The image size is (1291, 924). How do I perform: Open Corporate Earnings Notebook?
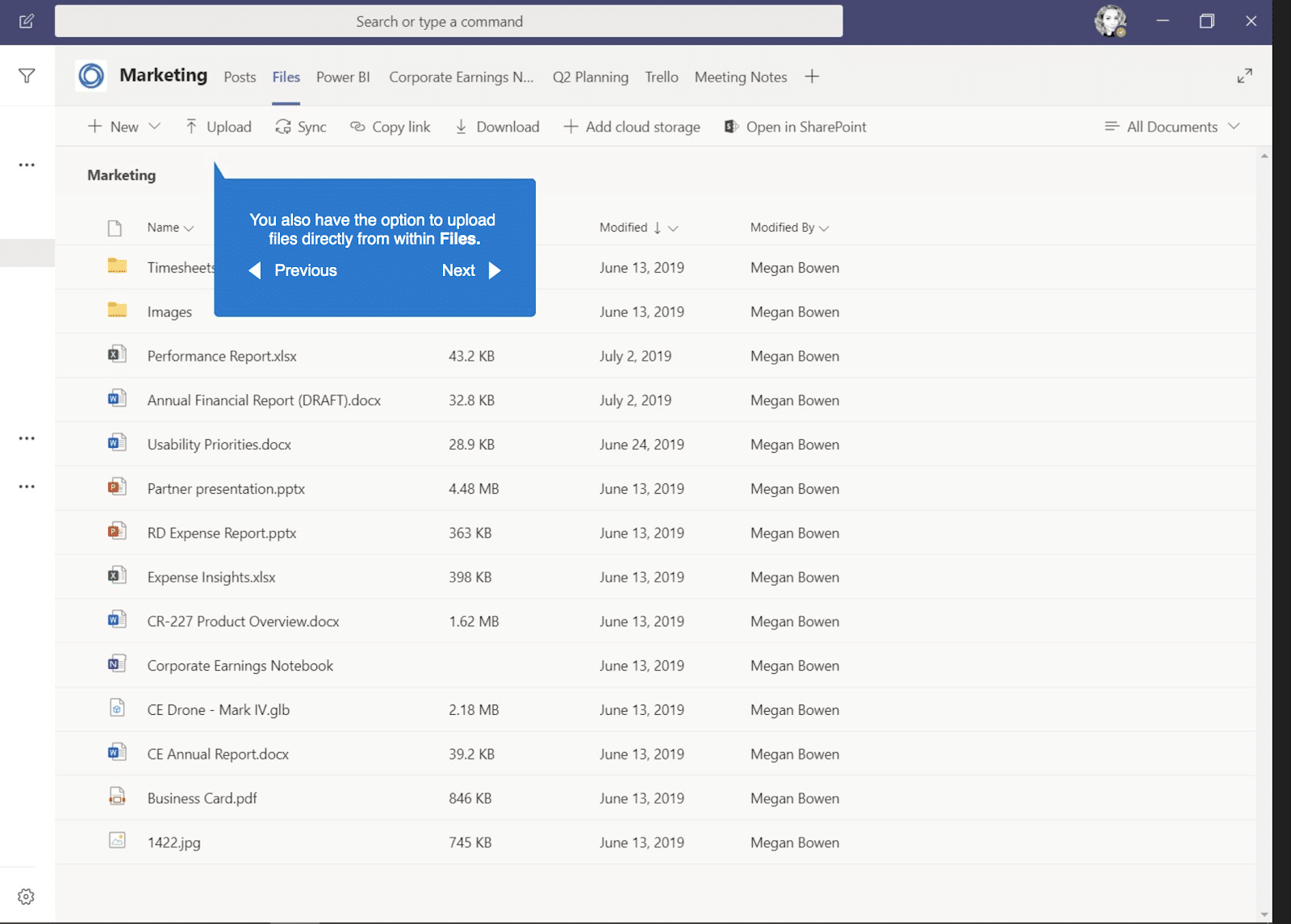[240, 666]
